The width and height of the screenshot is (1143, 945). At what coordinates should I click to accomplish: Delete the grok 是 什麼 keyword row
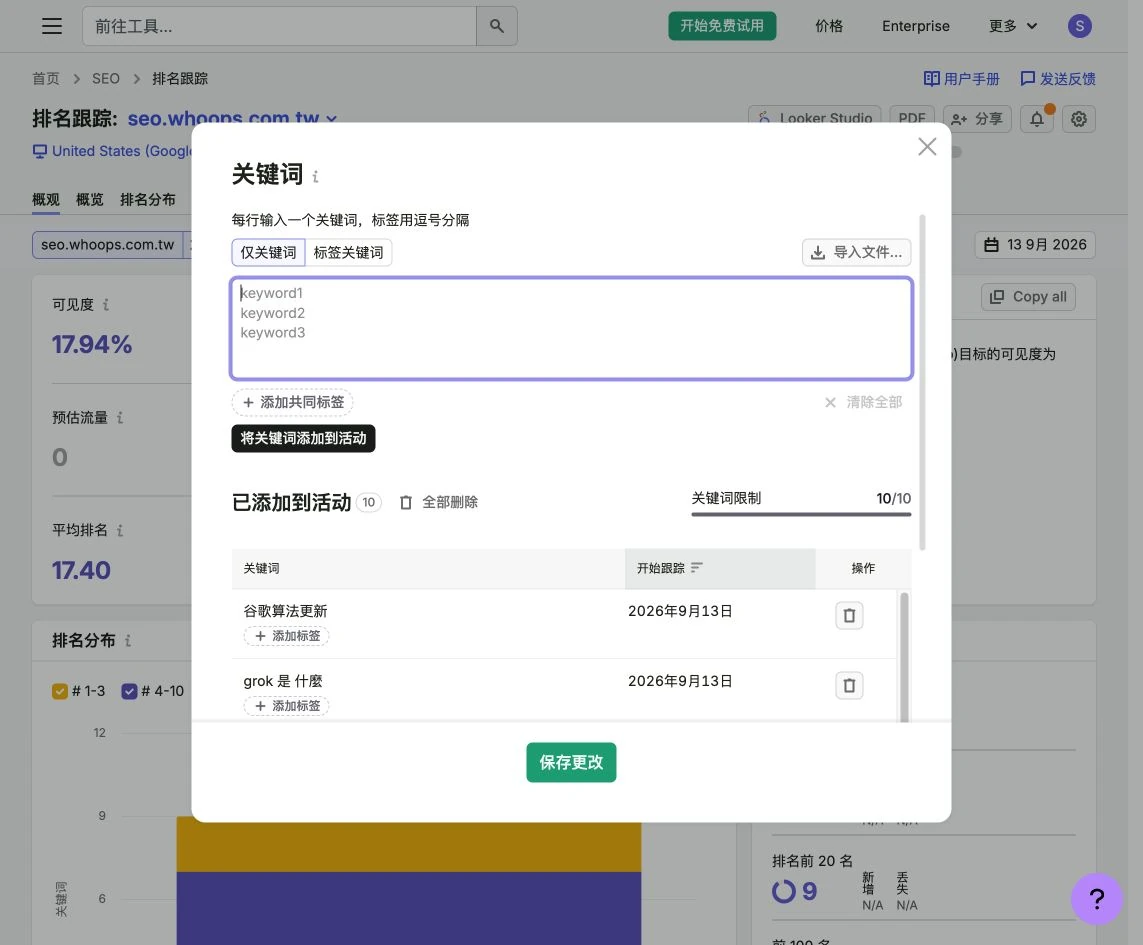[849, 685]
